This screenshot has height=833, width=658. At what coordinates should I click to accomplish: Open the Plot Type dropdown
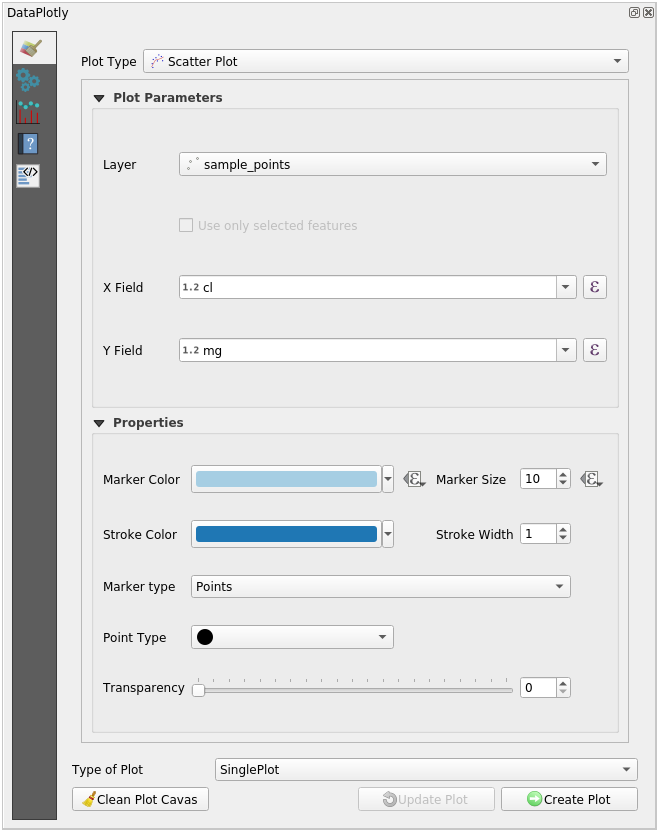click(x=617, y=61)
